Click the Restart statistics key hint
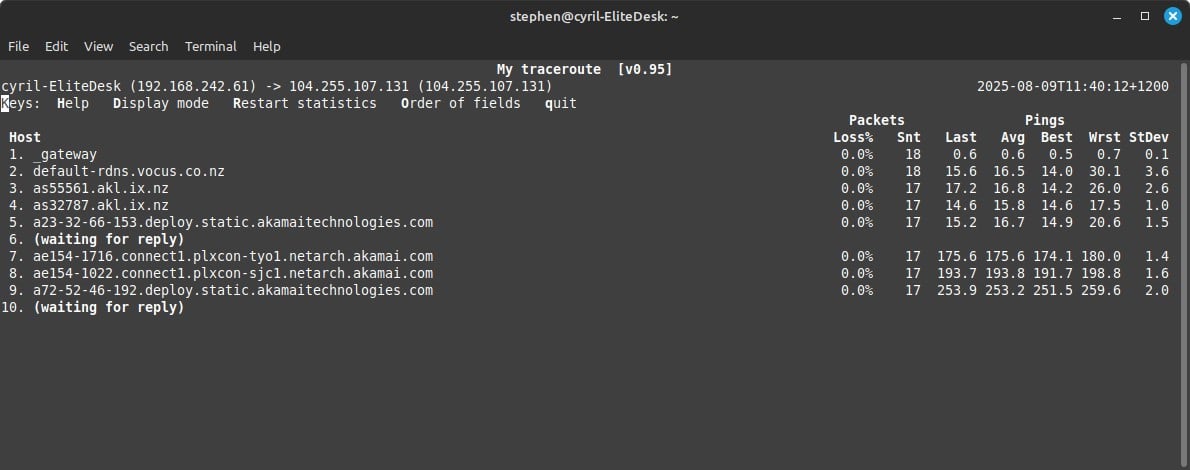 point(305,103)
